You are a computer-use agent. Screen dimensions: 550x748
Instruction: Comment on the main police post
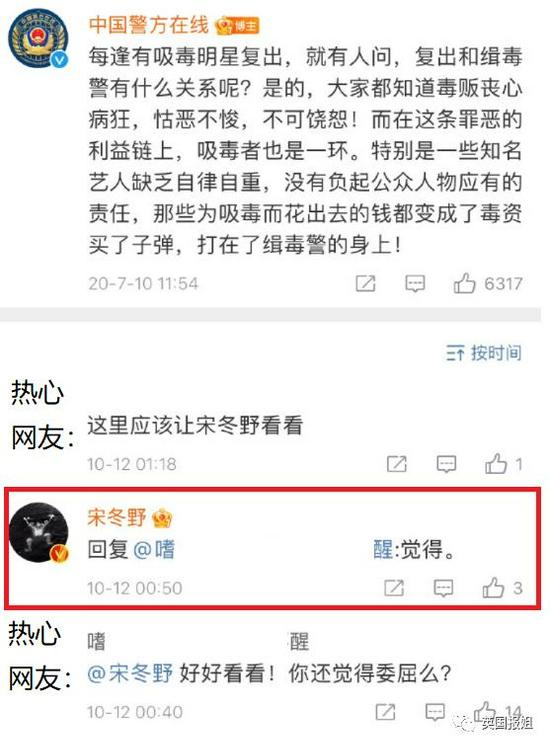pyautogui.click(x=415, y=284)
